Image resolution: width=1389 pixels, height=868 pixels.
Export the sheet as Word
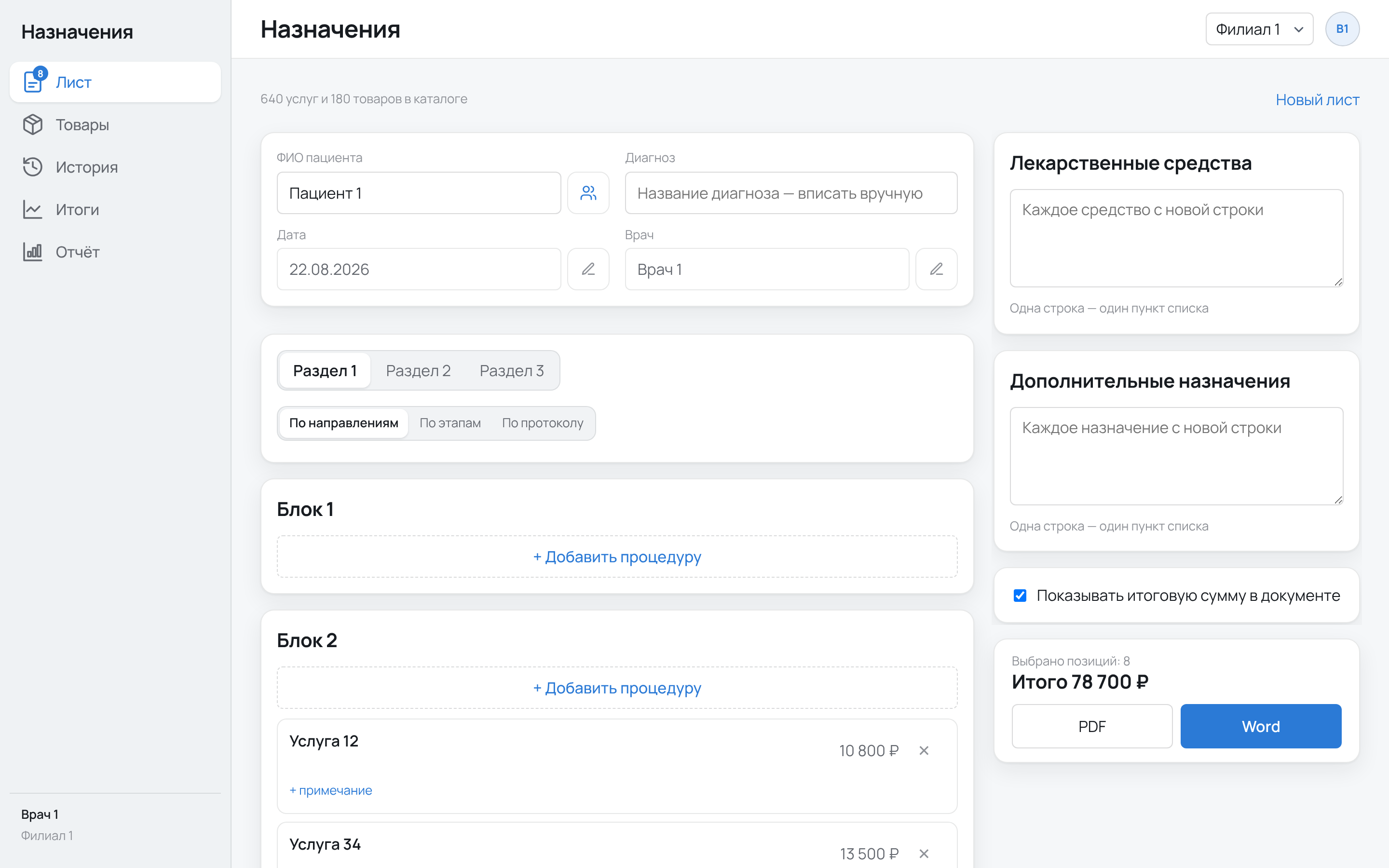(1260, 726)
